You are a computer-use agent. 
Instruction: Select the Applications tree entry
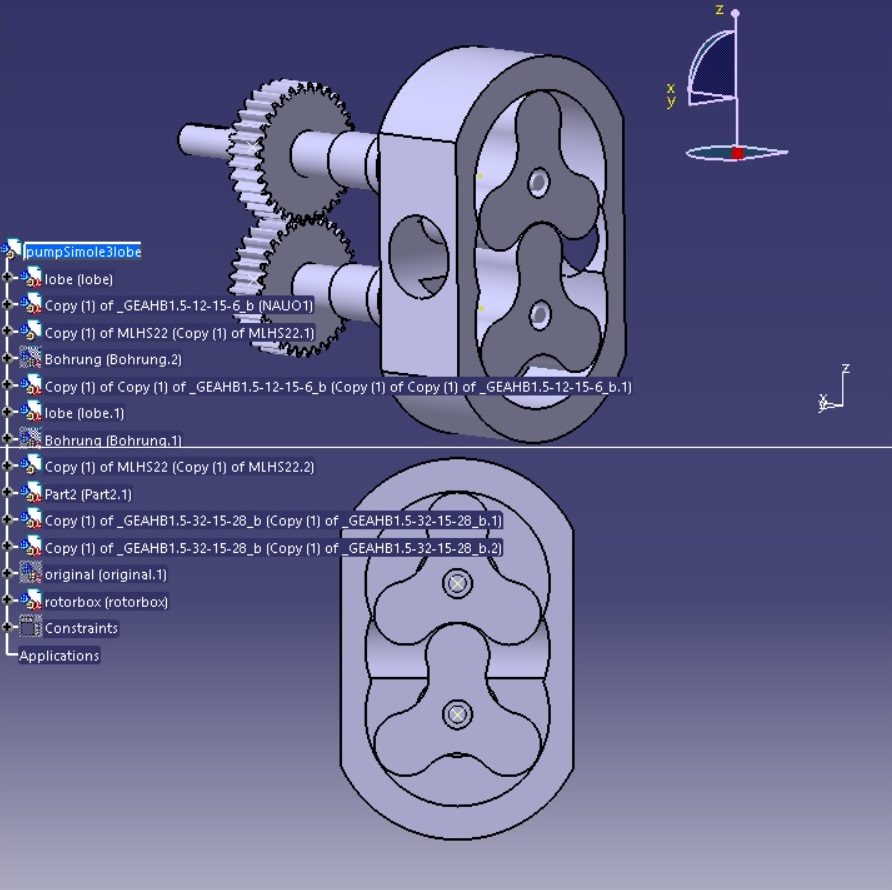[59, 656]
